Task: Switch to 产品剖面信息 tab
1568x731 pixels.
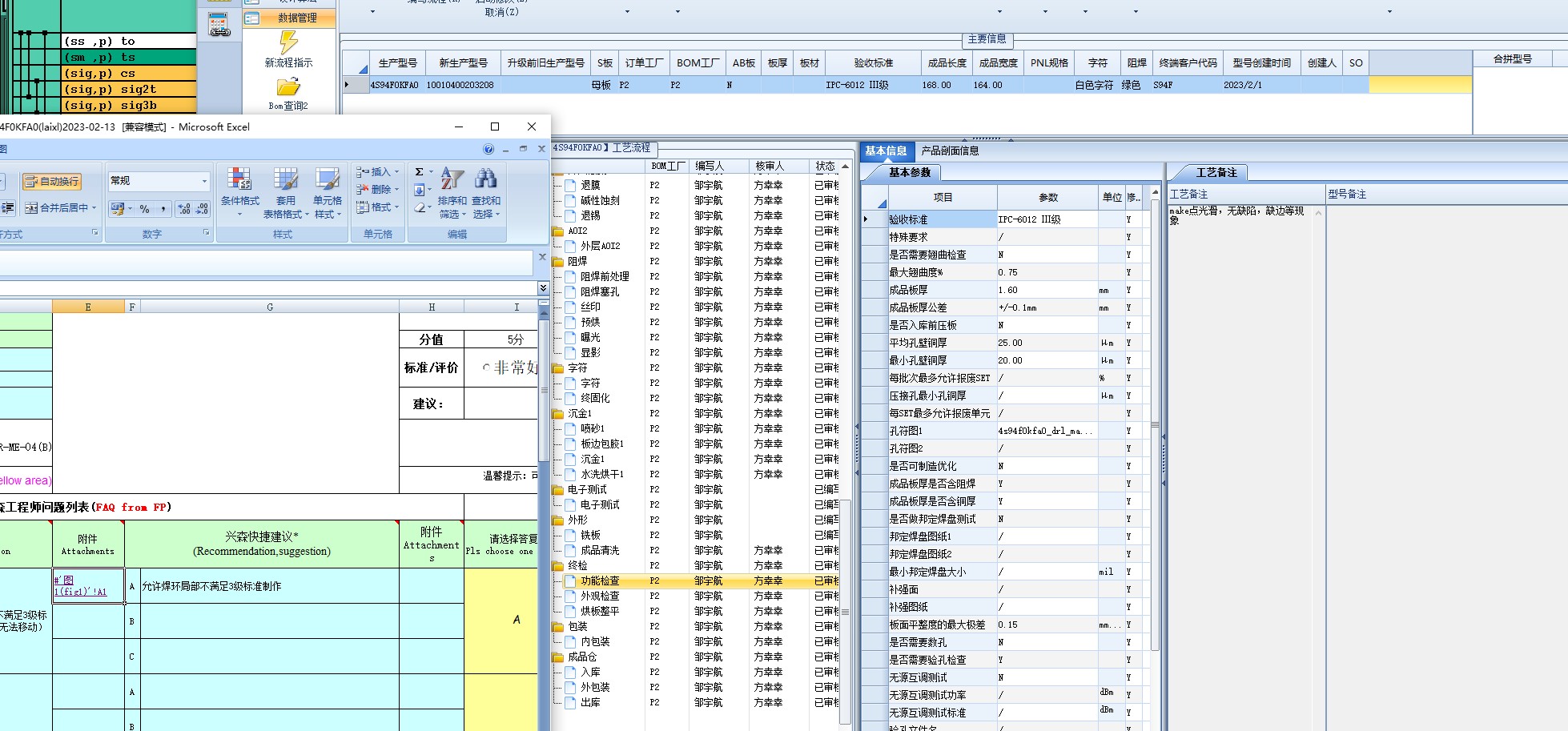Action: 950,151
